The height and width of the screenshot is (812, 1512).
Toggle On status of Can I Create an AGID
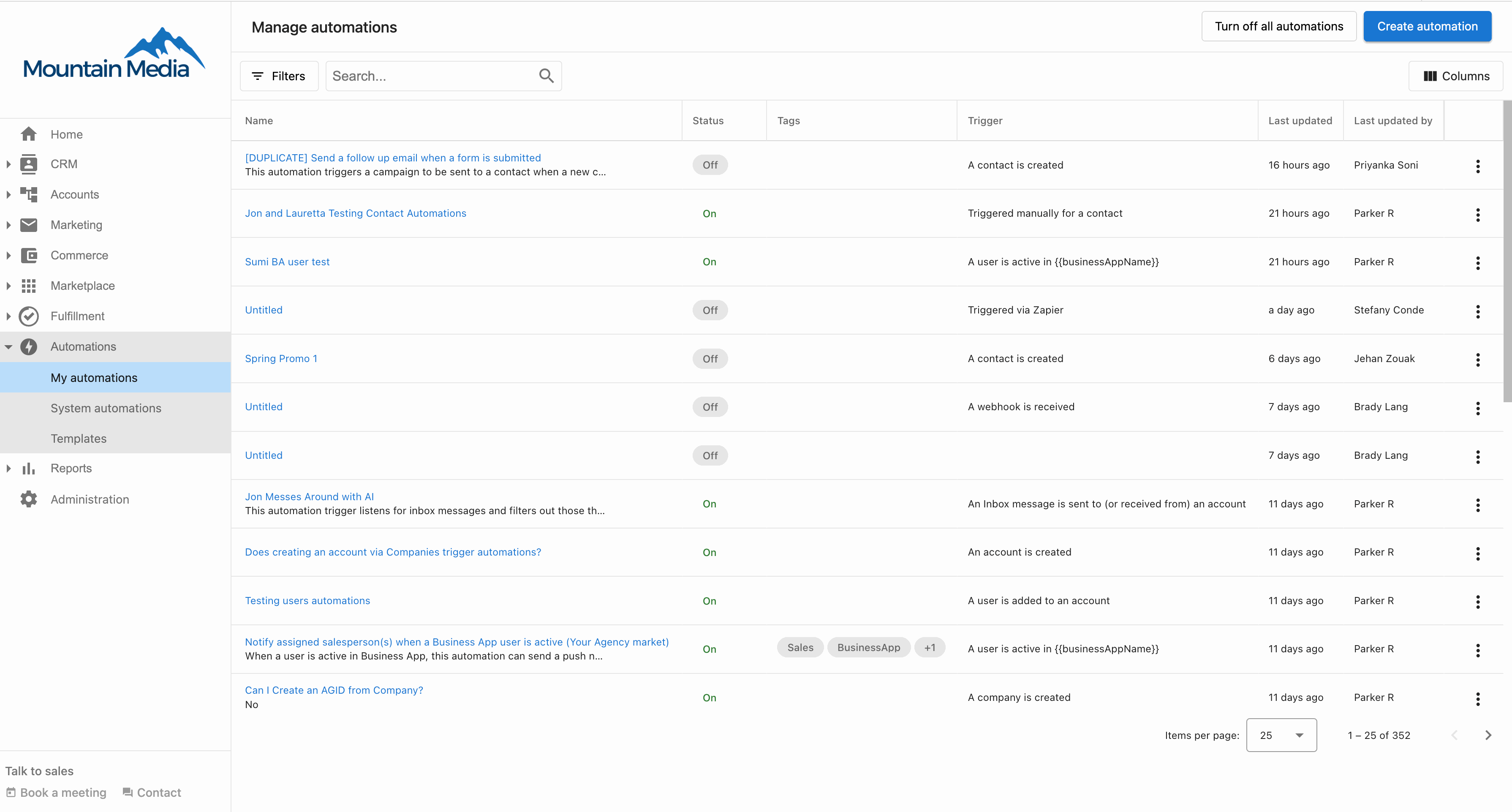[x=709, y=698]
